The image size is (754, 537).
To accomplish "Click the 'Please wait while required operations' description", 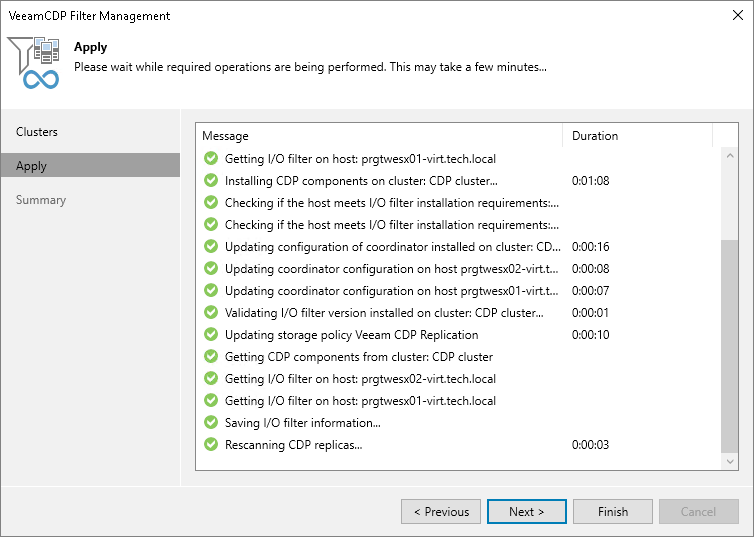I will click(x=310, y=67).
